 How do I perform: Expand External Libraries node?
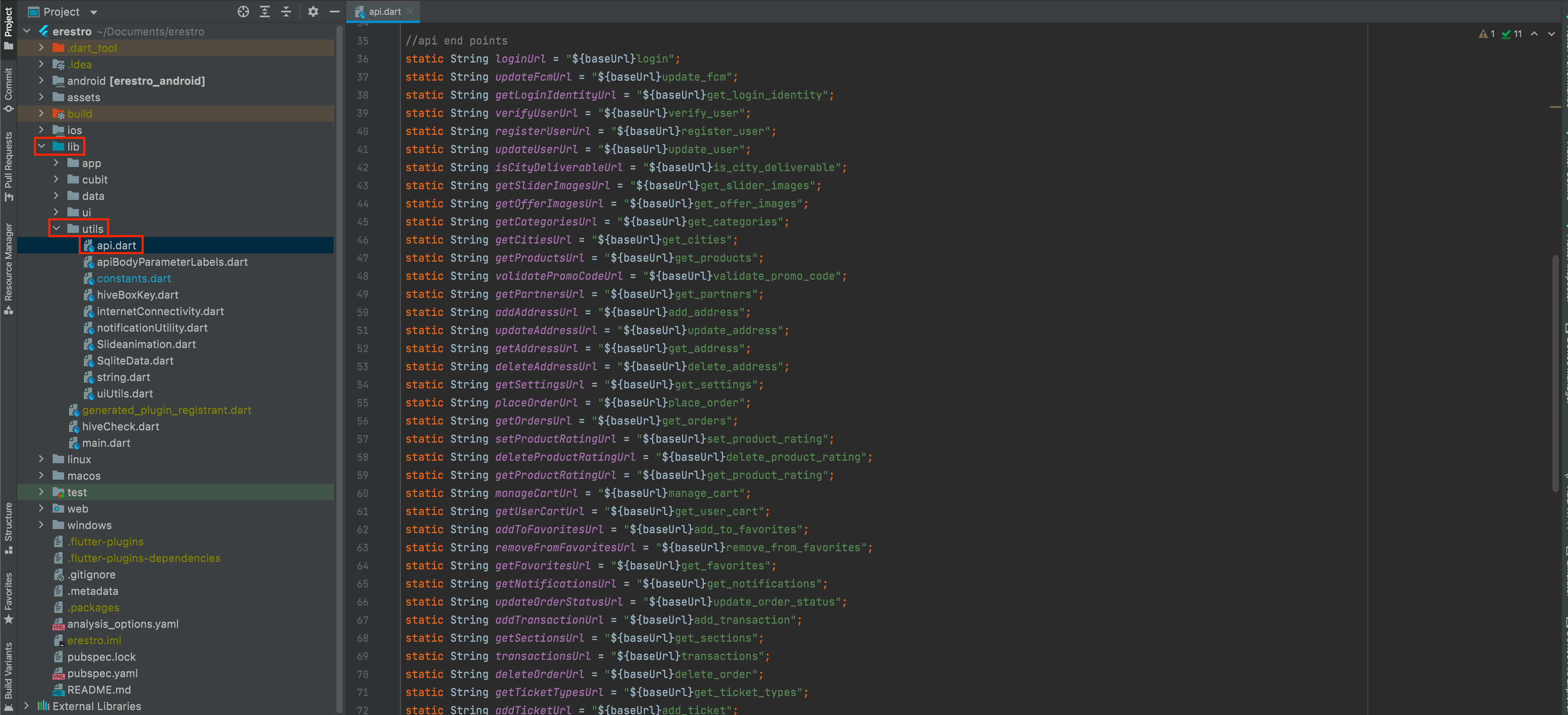pos(27,706)
